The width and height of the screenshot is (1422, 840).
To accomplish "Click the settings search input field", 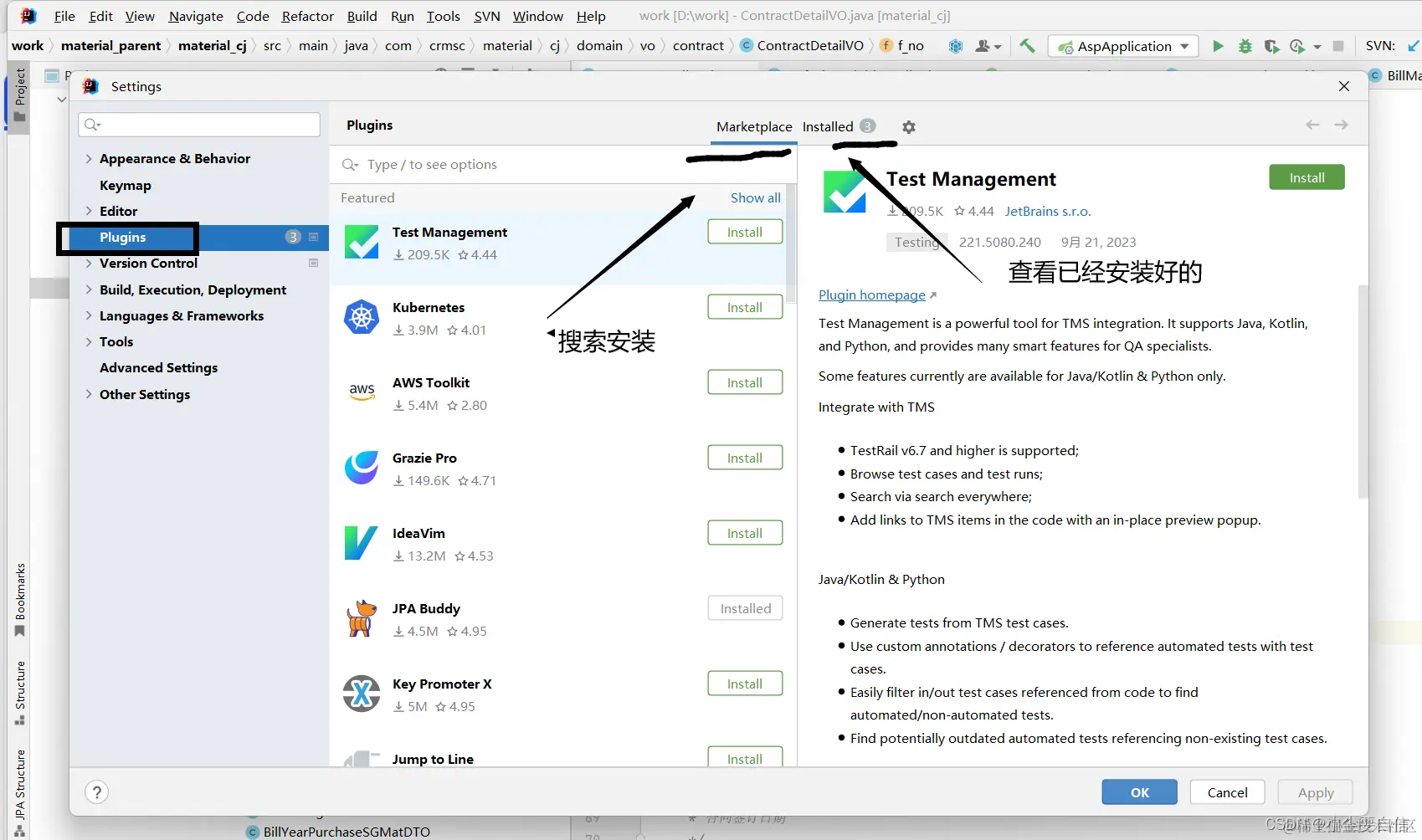I will (x=199, y=125).
